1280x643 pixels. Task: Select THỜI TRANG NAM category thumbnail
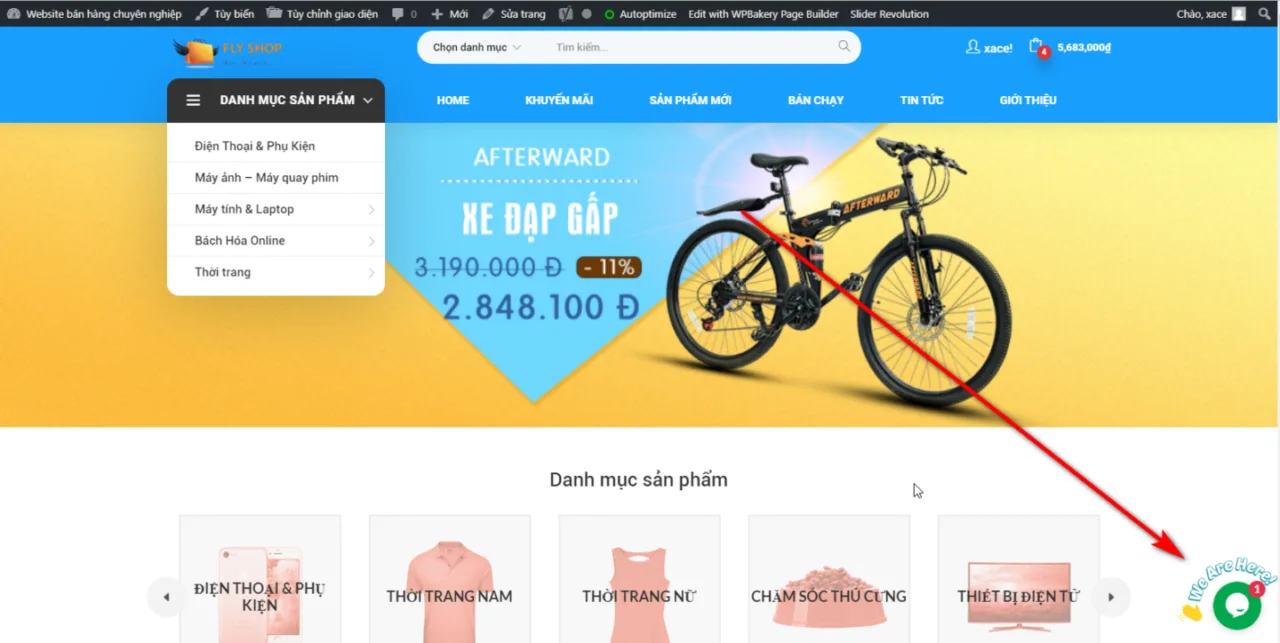click(450, 580)
